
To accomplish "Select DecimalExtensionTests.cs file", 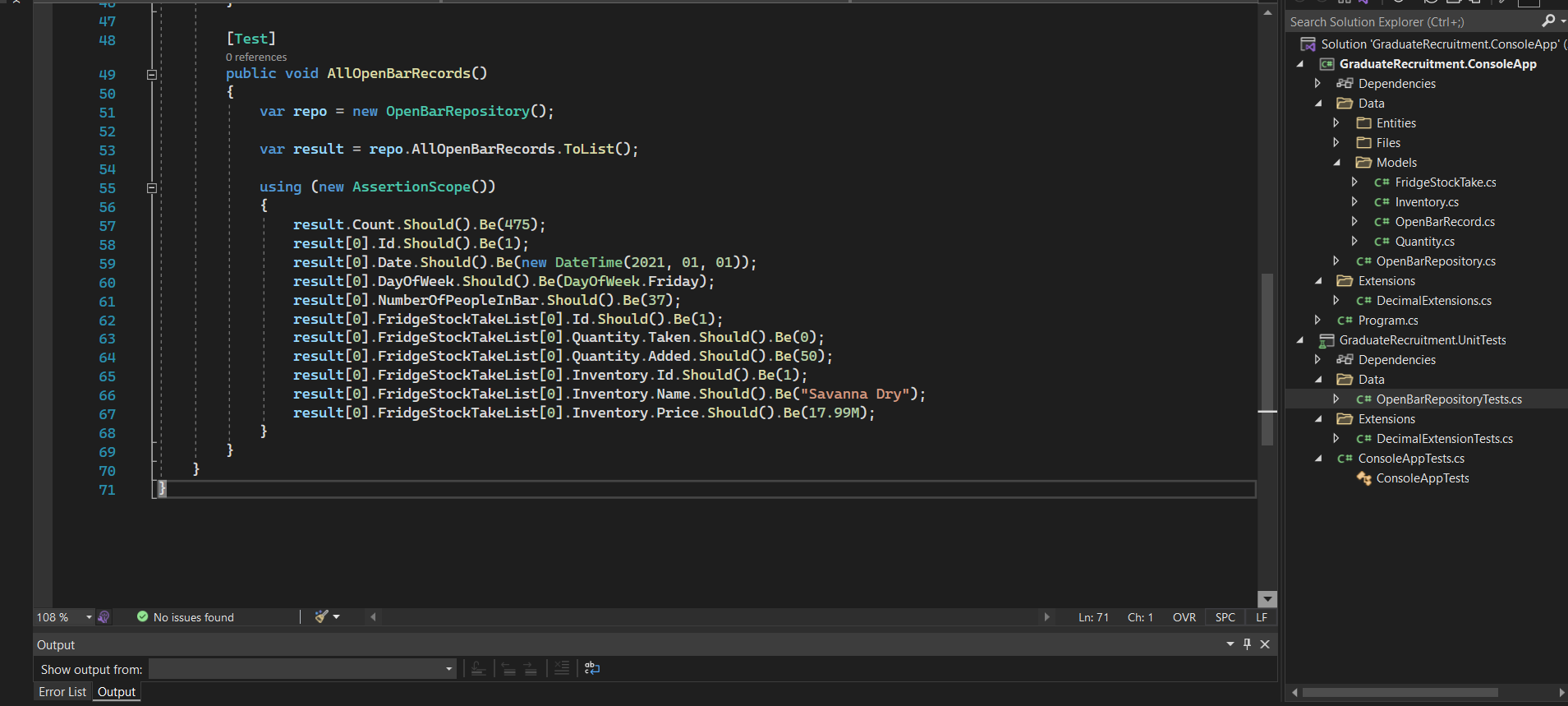I will (x=1444, y=439).
